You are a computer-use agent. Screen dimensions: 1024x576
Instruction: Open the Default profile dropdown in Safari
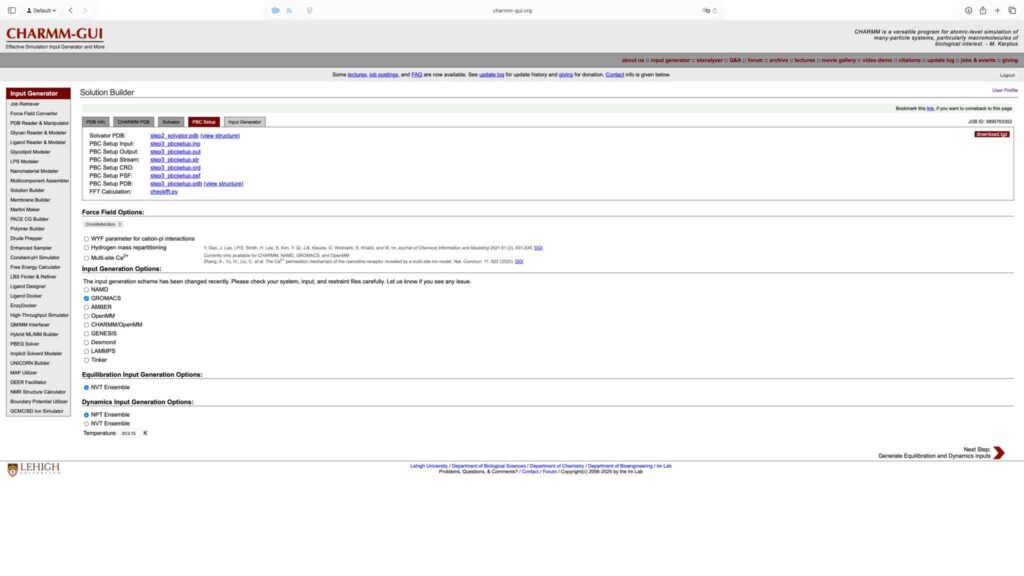point(42,10)
